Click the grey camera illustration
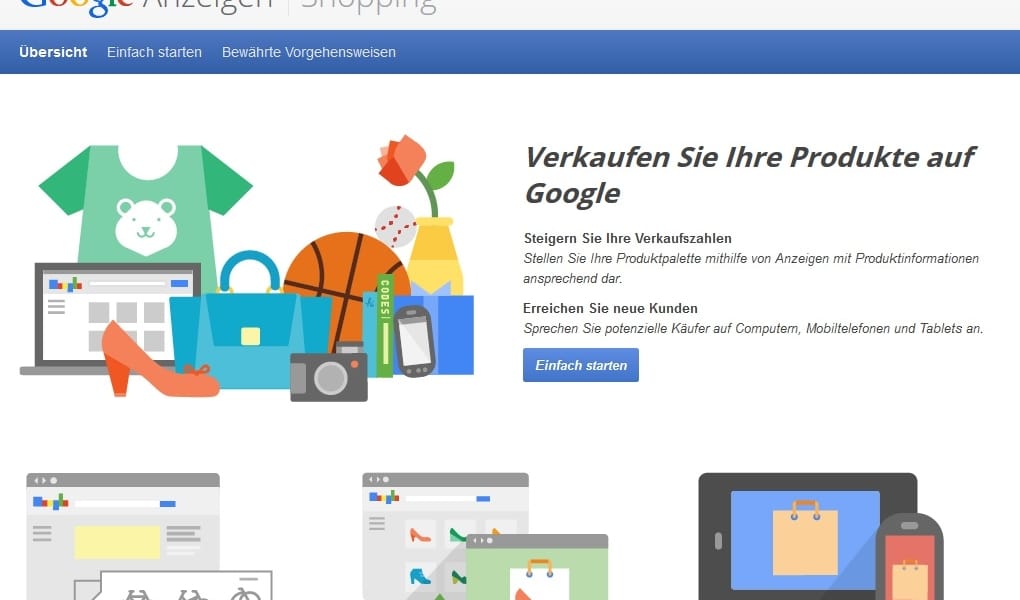Screen dimensions: 1020x600 click(x=329, y=372)
